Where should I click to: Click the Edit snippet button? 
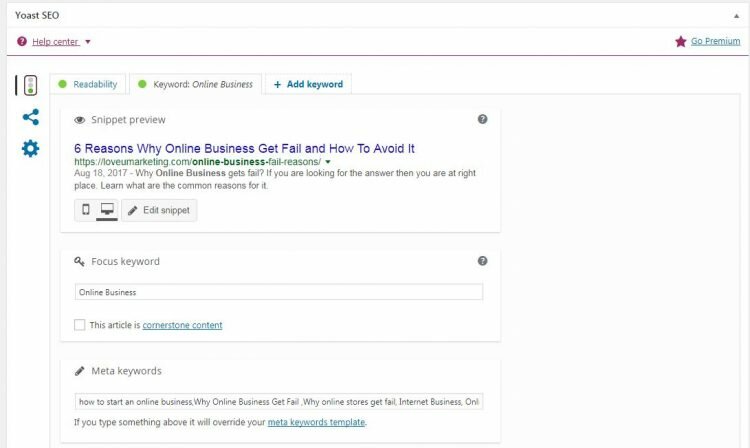click(159, 210)
